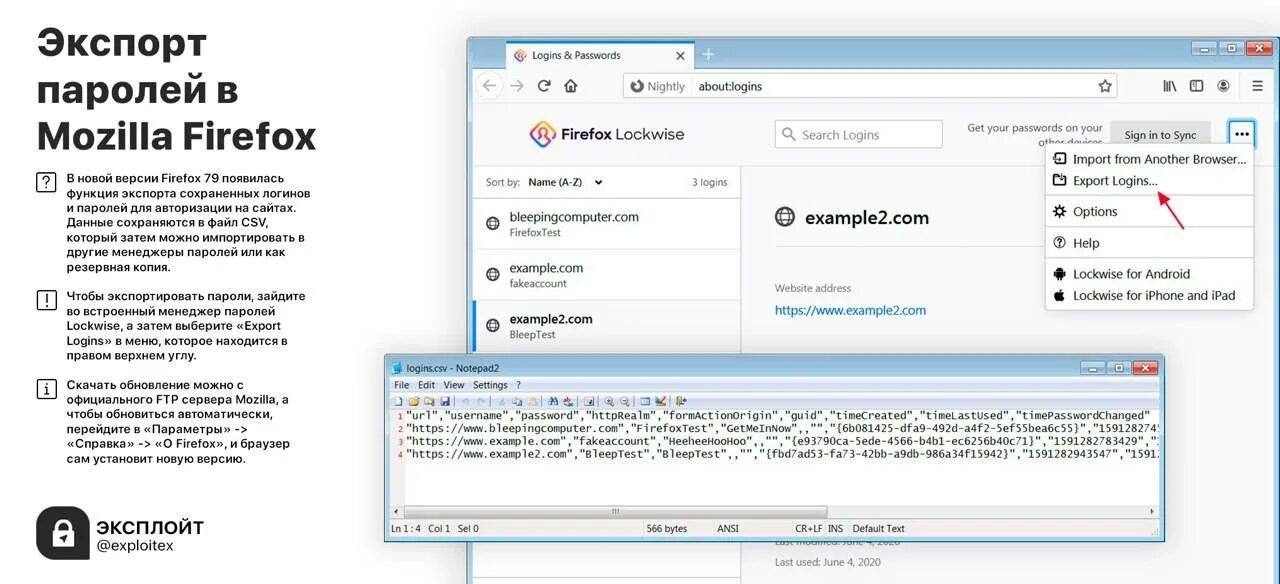Click the example2.com heading in details pane
This screenshot has height=584, width=1280.
point(866,217)
